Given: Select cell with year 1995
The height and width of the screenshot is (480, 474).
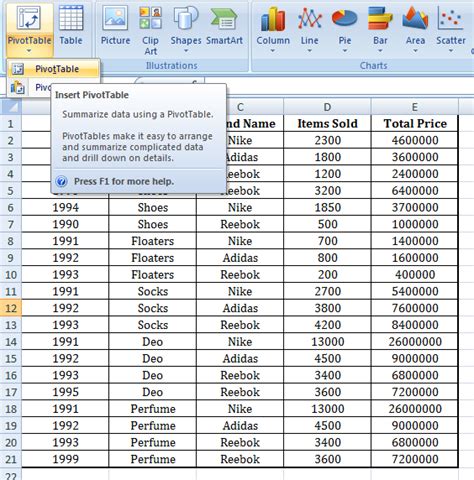Looking at the screenshot, I should point(65,392).
